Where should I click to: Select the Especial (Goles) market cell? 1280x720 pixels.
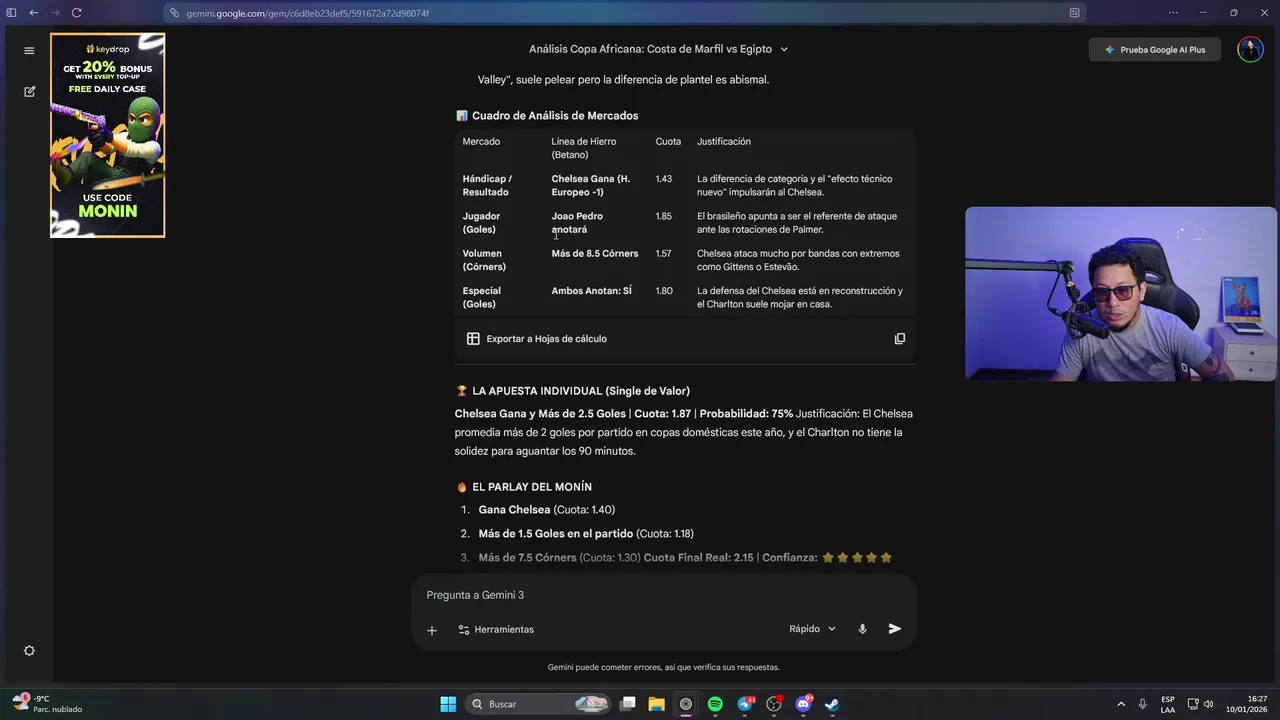pos(482,298)
